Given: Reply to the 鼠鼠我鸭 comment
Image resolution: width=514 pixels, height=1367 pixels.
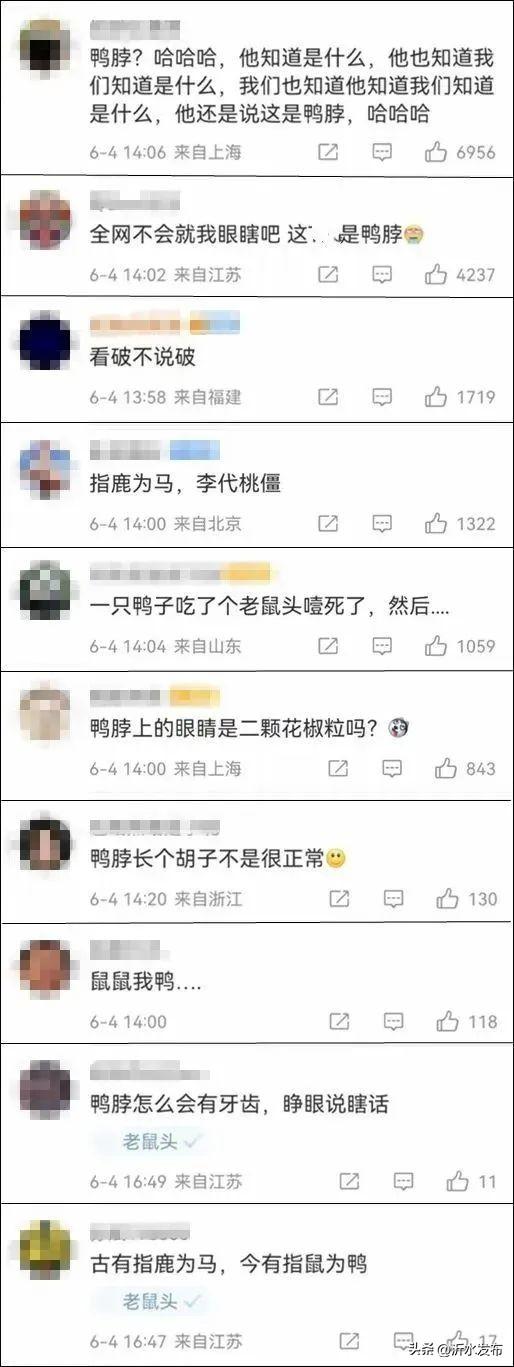Looking at the screenshot, I should tap(394, 1021).
